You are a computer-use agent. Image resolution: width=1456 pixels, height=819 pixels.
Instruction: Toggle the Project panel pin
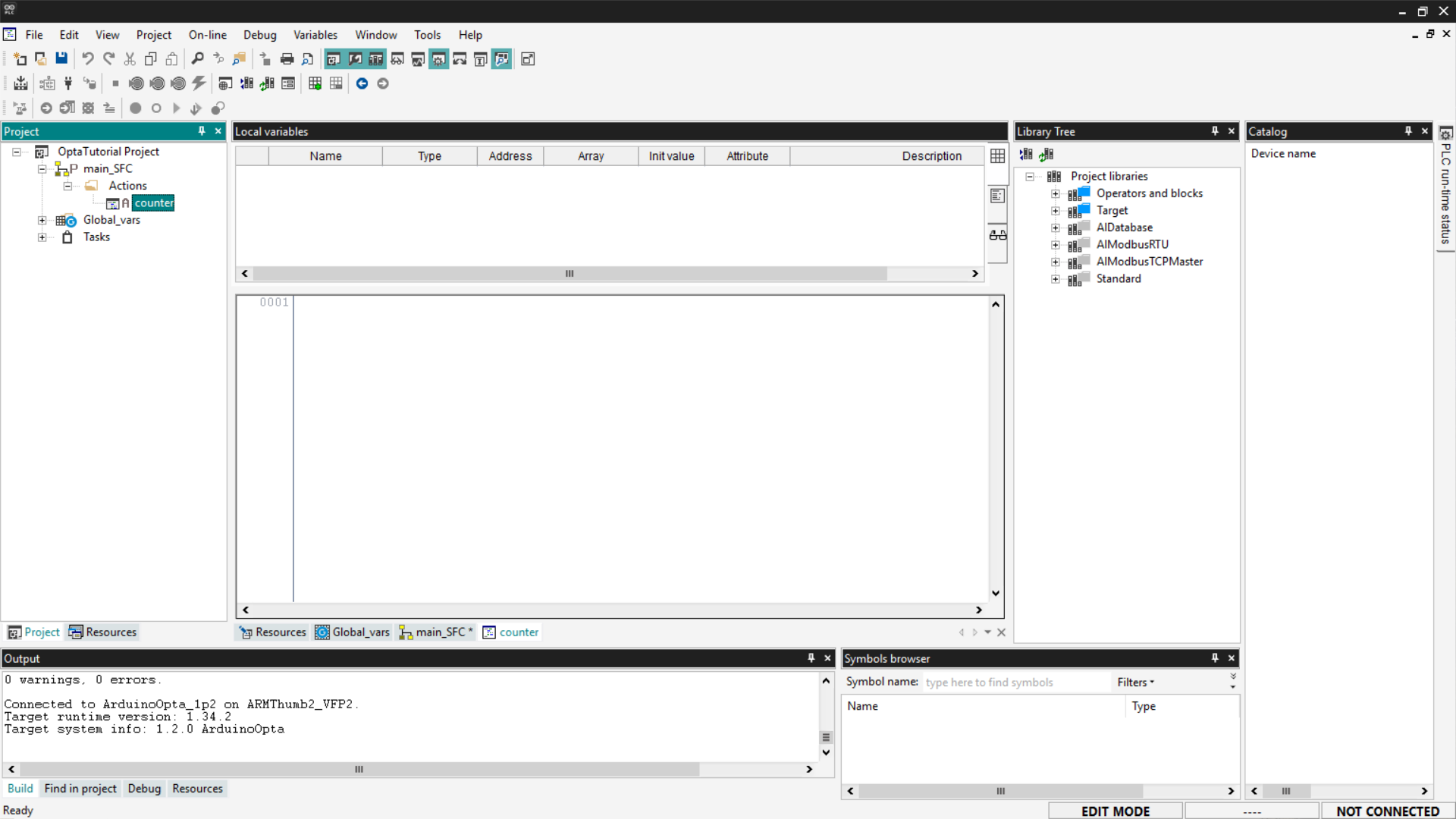tap(202, 131)
